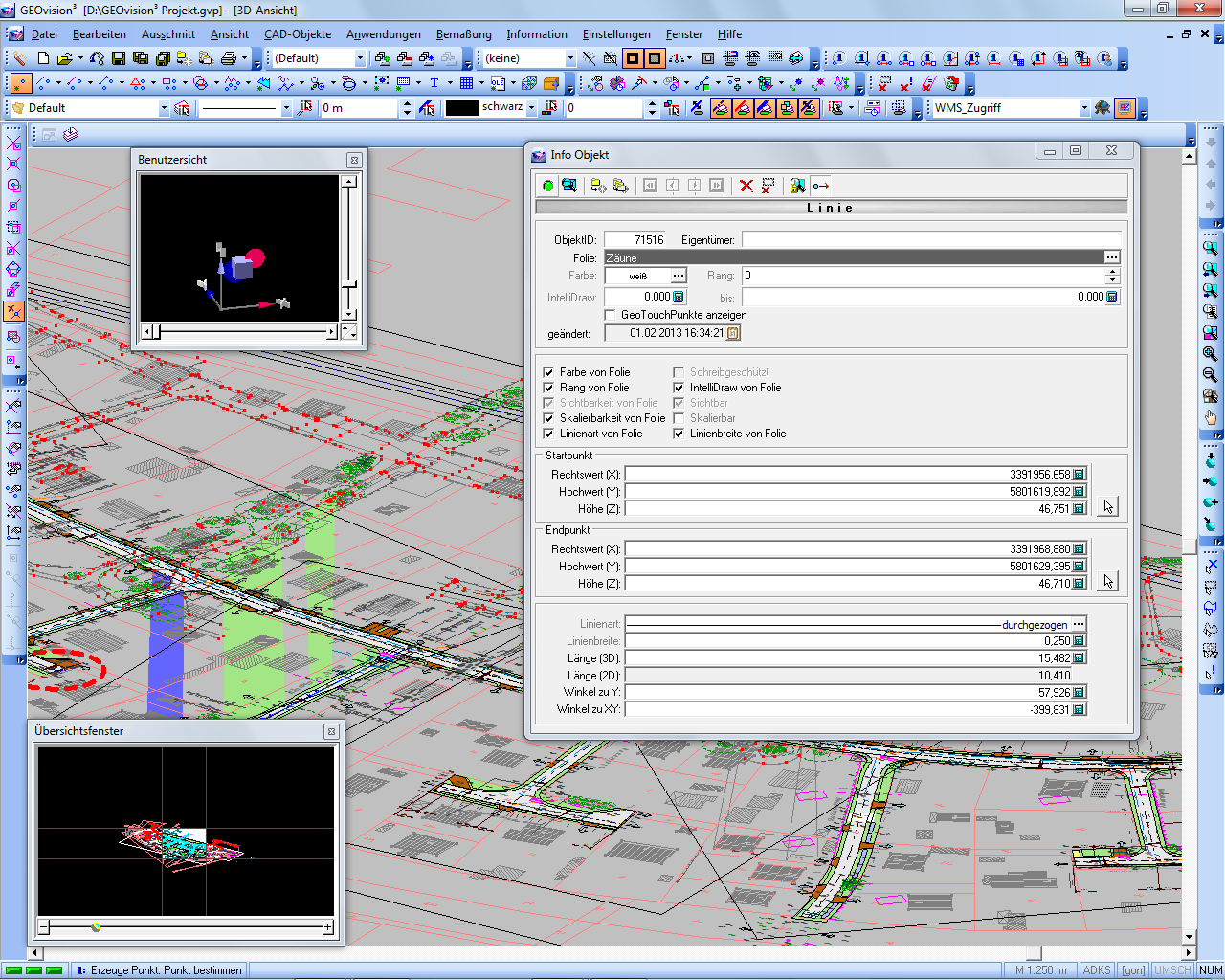Click the single floppy-disk save icon

119,58
